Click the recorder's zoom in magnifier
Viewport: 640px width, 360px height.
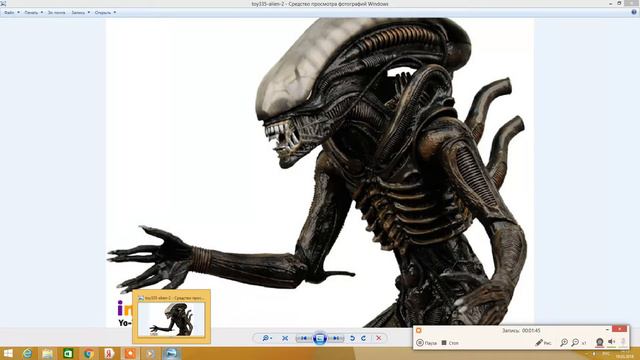coord(564,343)
